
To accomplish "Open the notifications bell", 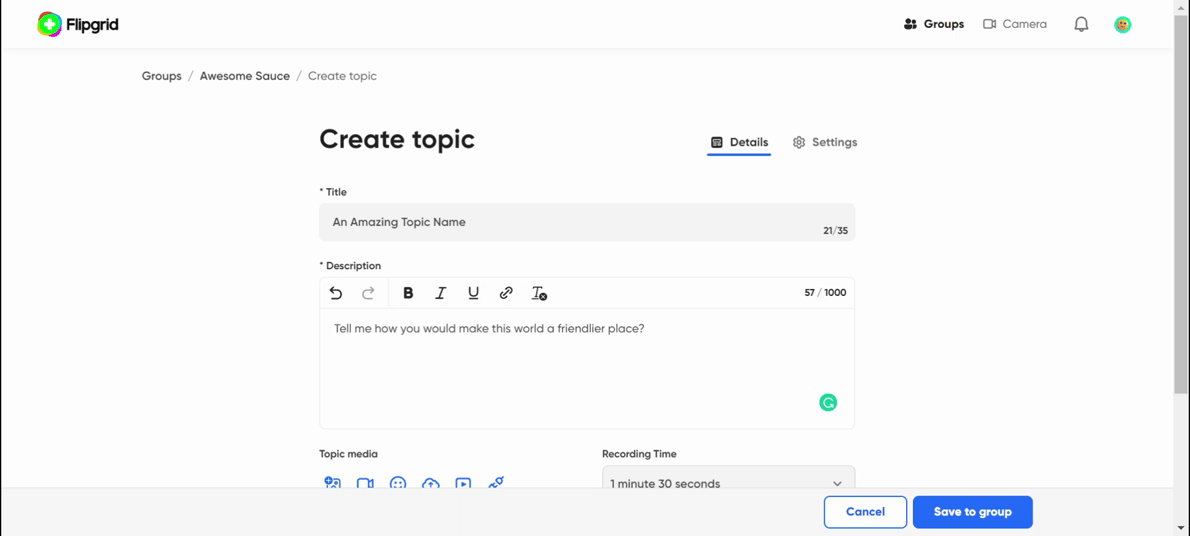I will (1081, 24).
